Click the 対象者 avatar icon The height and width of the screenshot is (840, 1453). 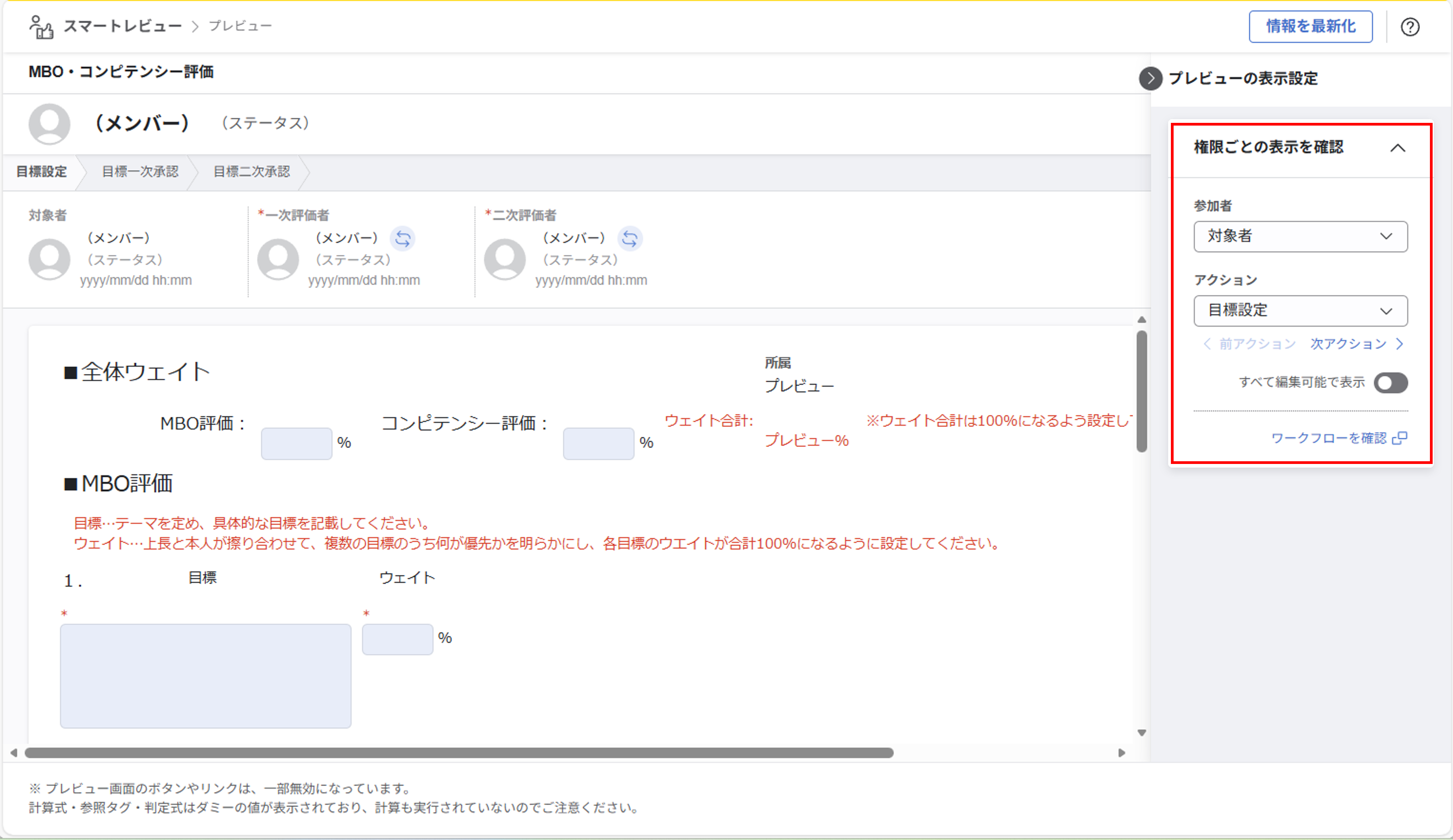tap(50, 259)
